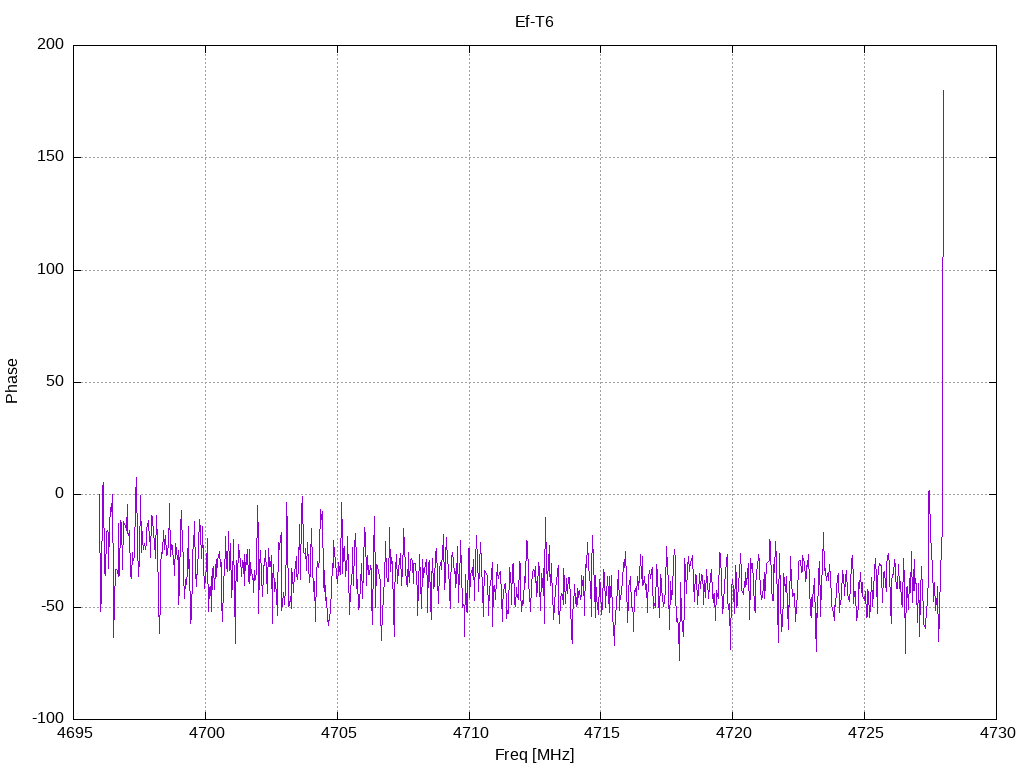Click the y-axis tick label -50
Screen dimensions: 1024x768
(52, 607)
